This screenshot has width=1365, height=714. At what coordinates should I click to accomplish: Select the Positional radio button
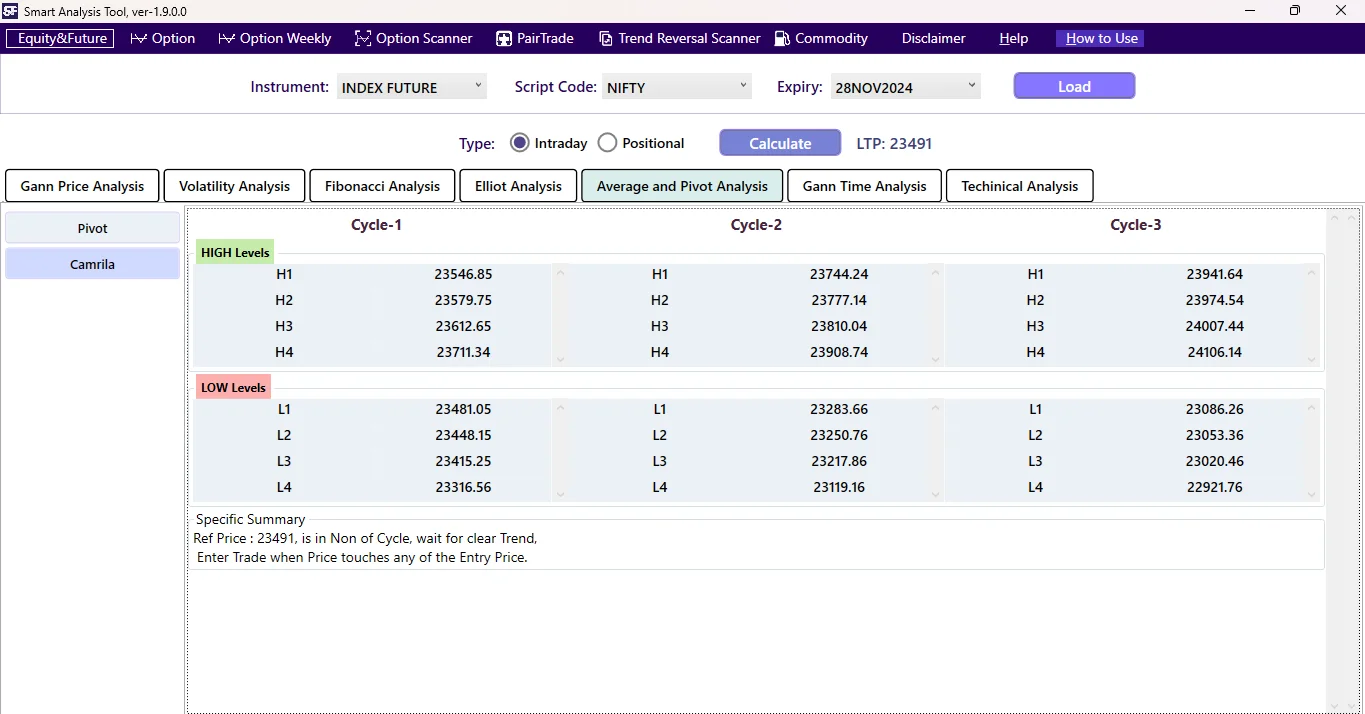(607, 142)
